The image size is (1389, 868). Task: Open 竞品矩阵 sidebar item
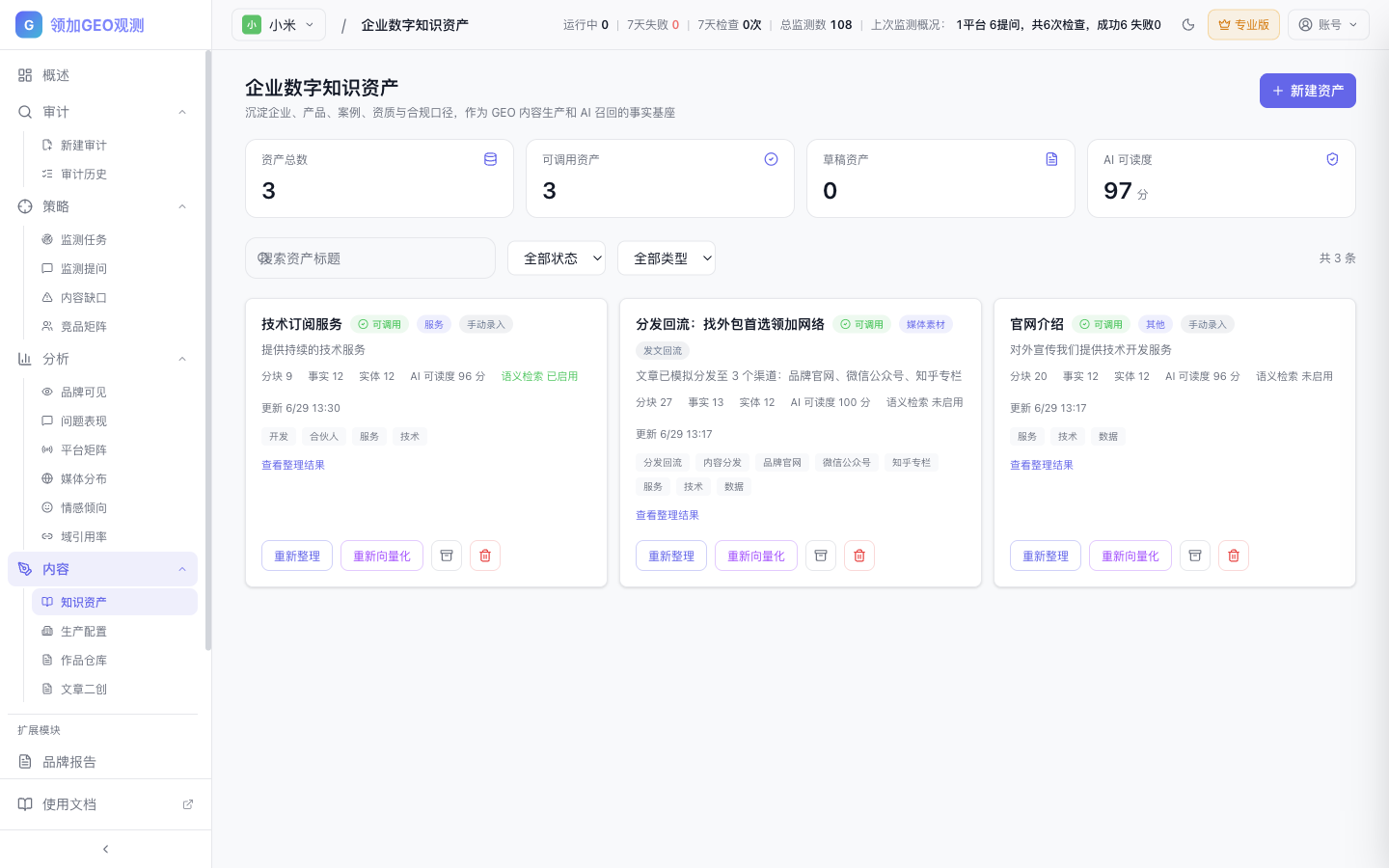pos(115,326)
